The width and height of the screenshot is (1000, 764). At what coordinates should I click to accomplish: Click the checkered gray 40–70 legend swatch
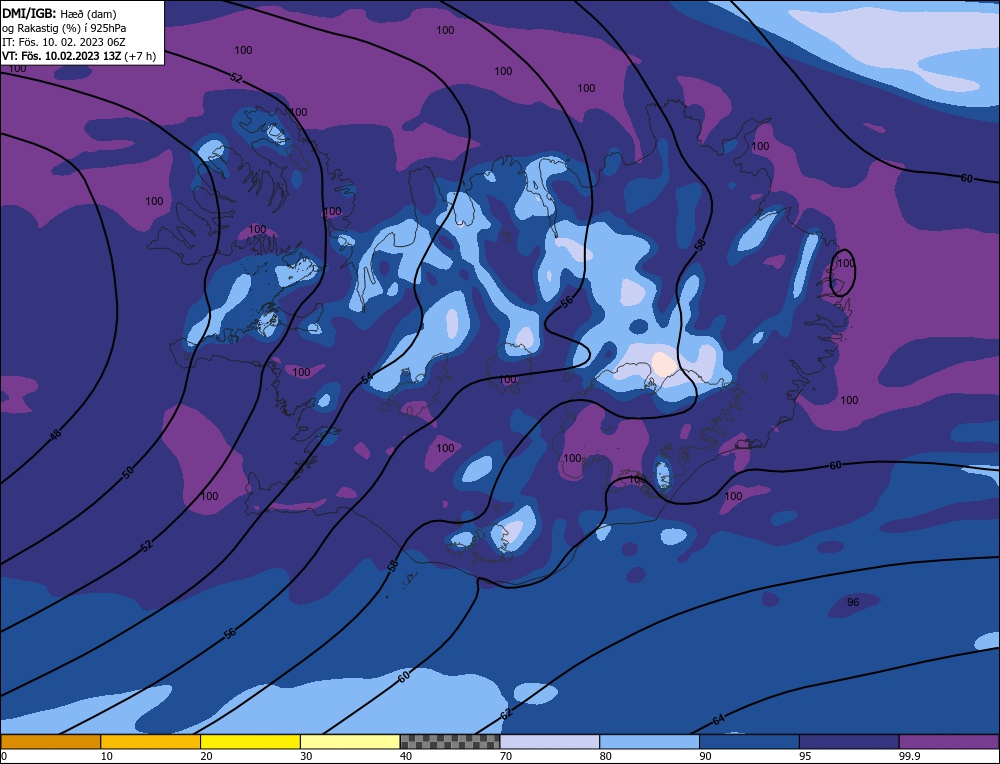click(450, 742)
